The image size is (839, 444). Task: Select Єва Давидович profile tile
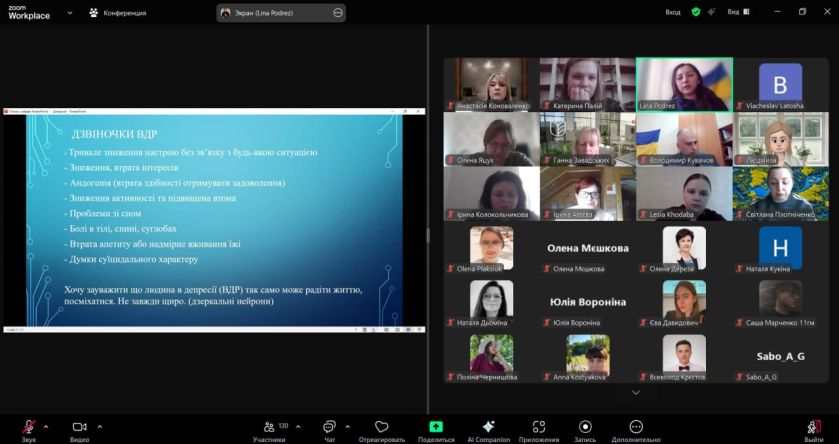(684, 303)
